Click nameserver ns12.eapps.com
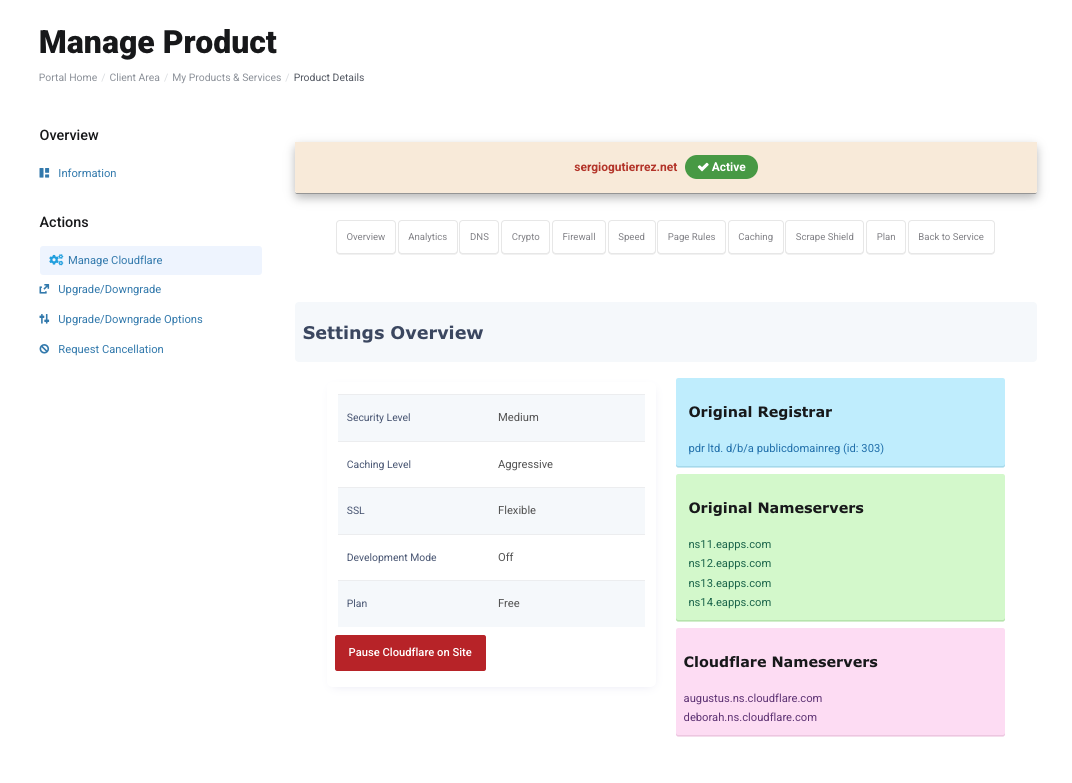This screenshot has width=1072, height=783. [x=729, y=563]
